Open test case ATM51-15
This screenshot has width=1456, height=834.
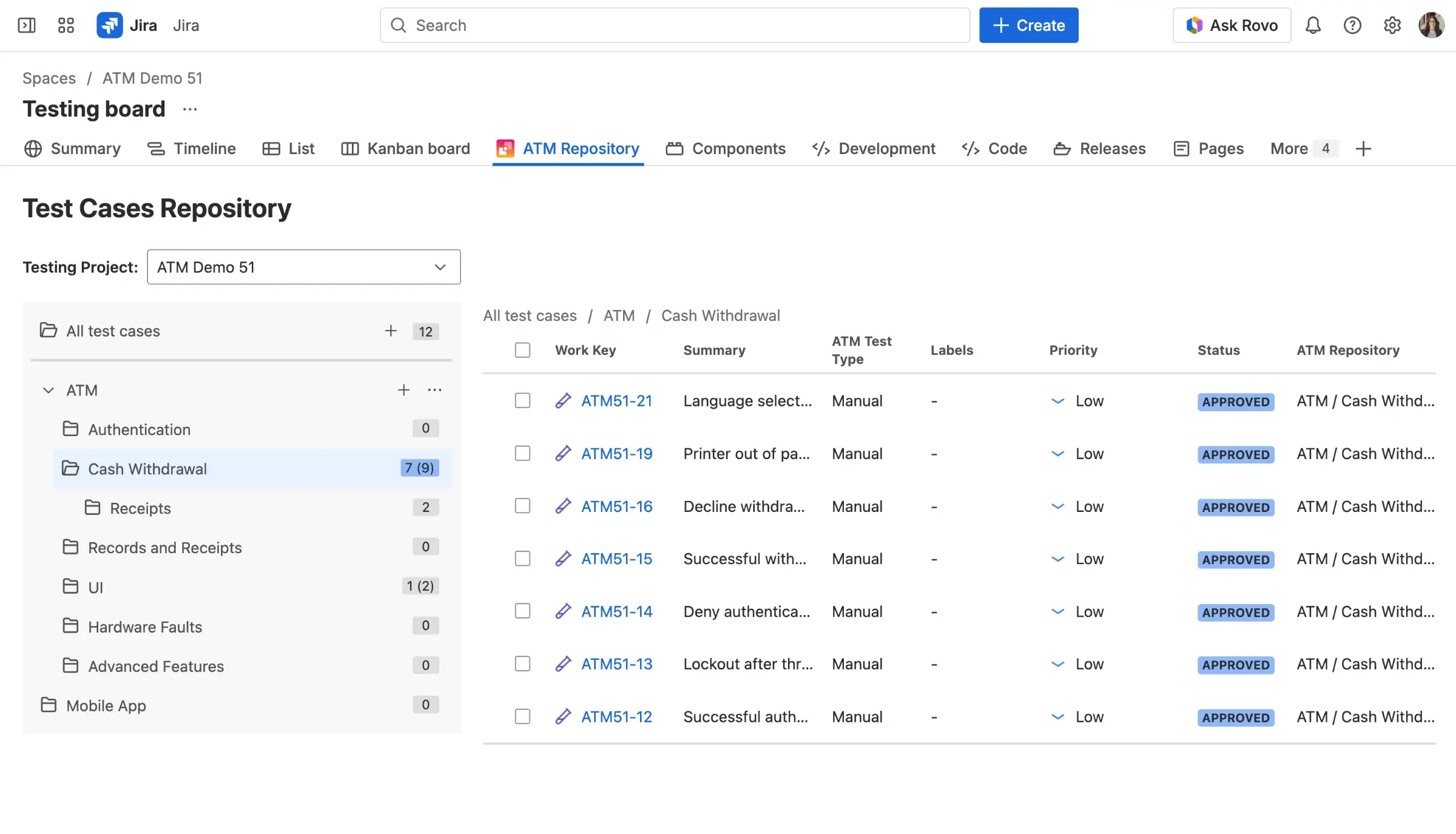pos(617,559)
